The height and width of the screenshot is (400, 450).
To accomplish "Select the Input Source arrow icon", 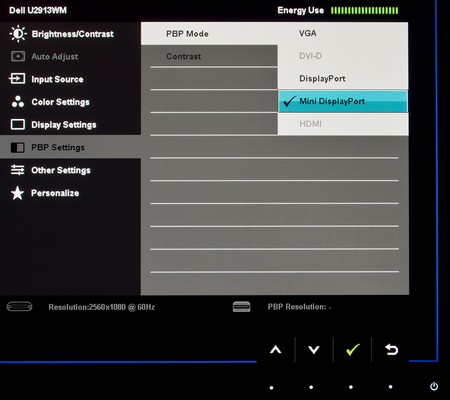I will click(x=17, y=79).
